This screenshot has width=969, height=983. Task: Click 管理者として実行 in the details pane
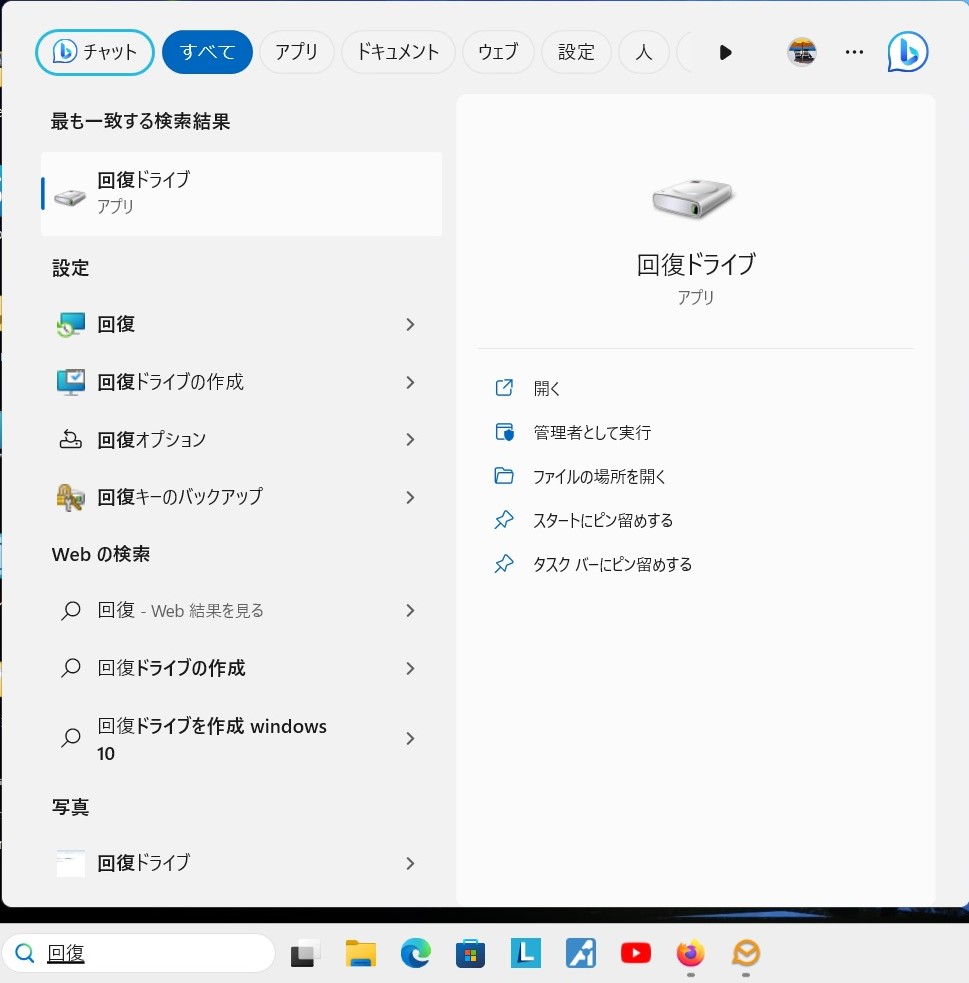(x=592, y=433)
